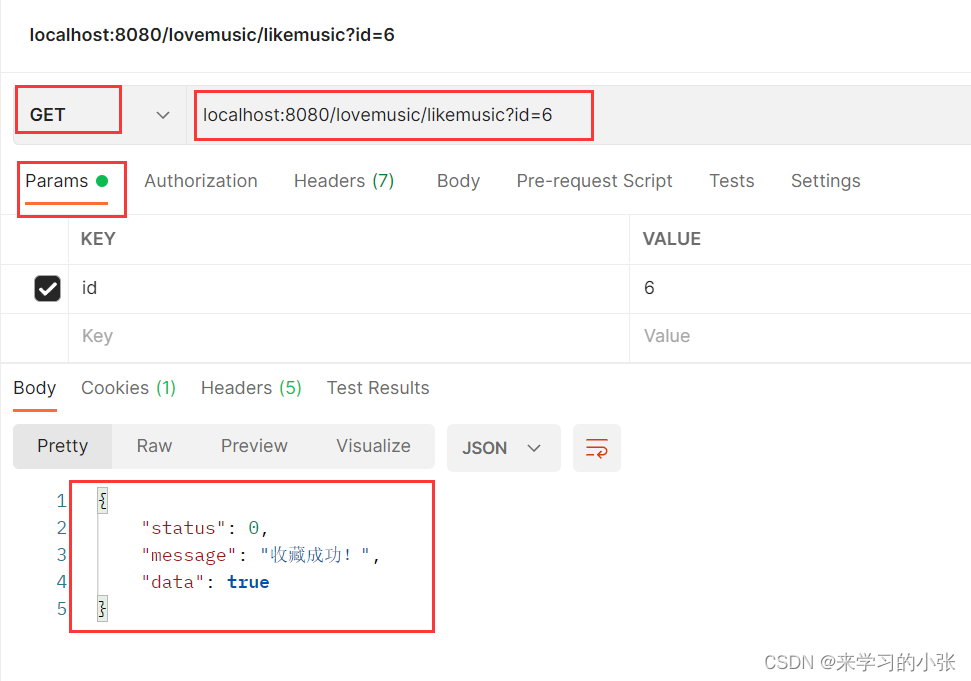This screenshot has height=681, width=971.
Task: Open the Settings tab
Action: (x=825, y=181)
